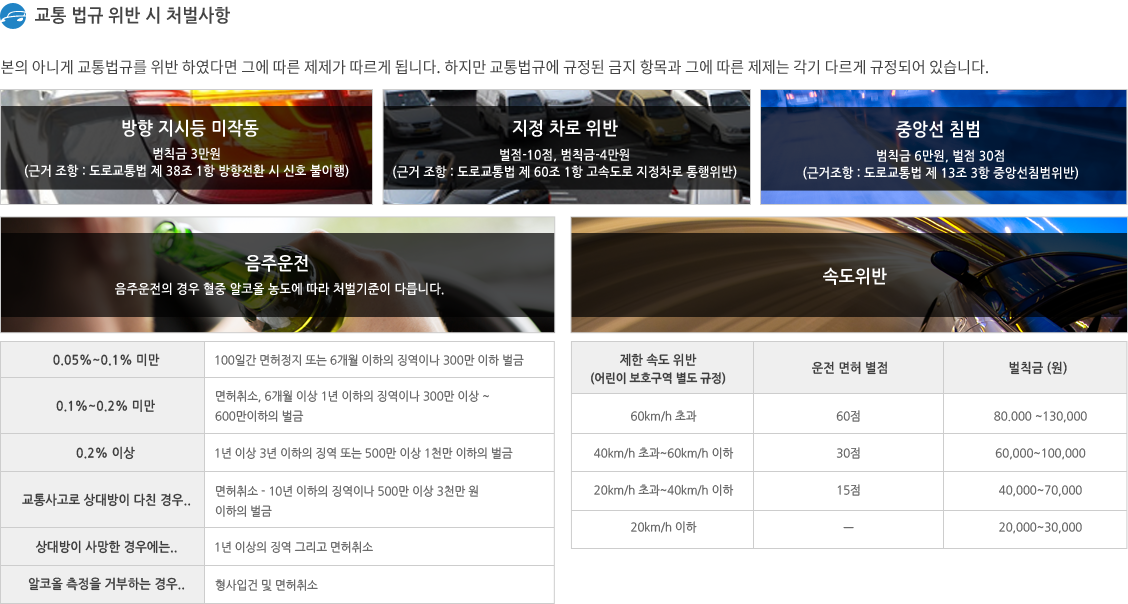Image resolution: width=1128 pixels, height=604 pixels.
Task: Select the 60km/h 초과 speed row
Action: (662, 415)
